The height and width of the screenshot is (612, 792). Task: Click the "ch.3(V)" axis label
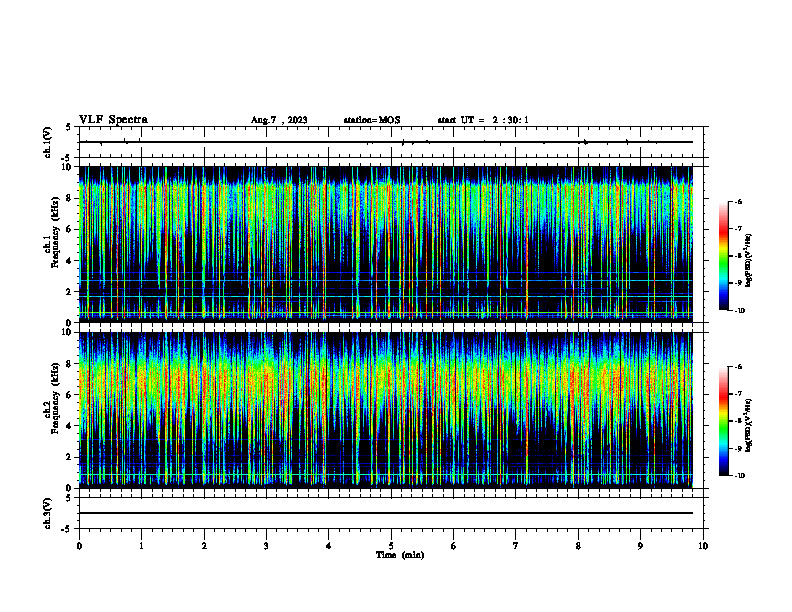click(x=47, y=513)
